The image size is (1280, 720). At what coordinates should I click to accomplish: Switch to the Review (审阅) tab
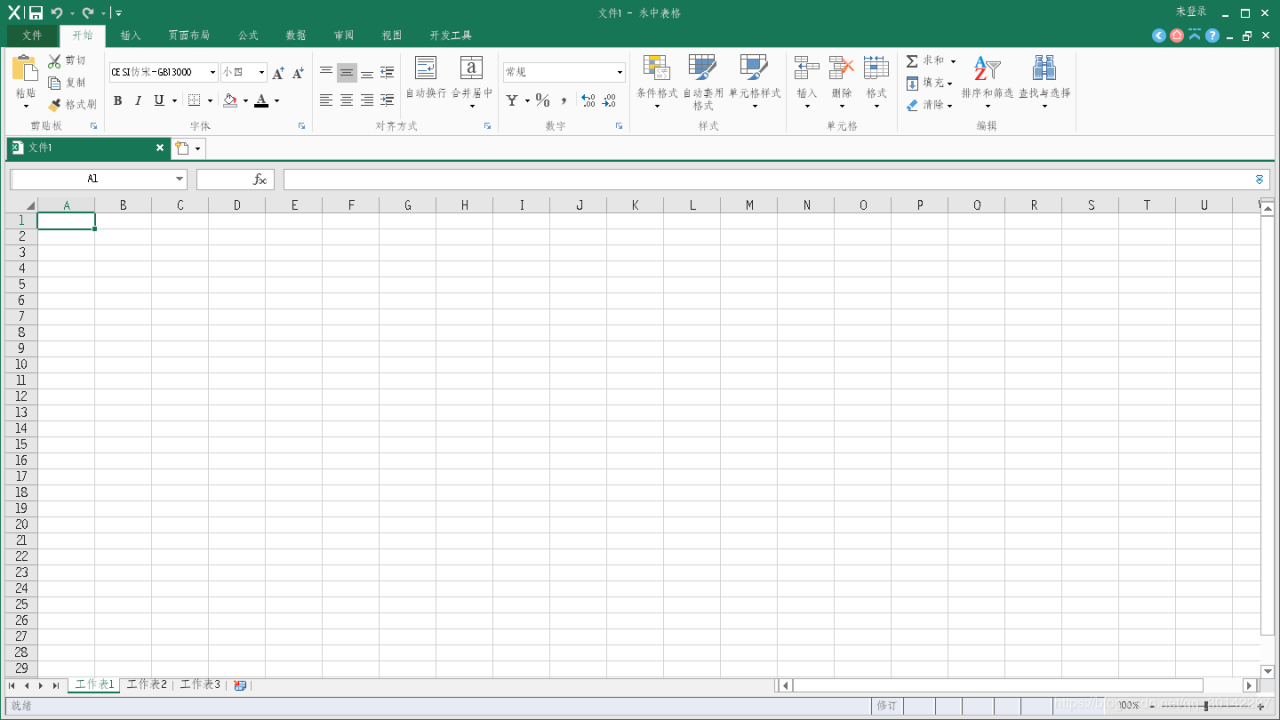click(x=344, y=35)
